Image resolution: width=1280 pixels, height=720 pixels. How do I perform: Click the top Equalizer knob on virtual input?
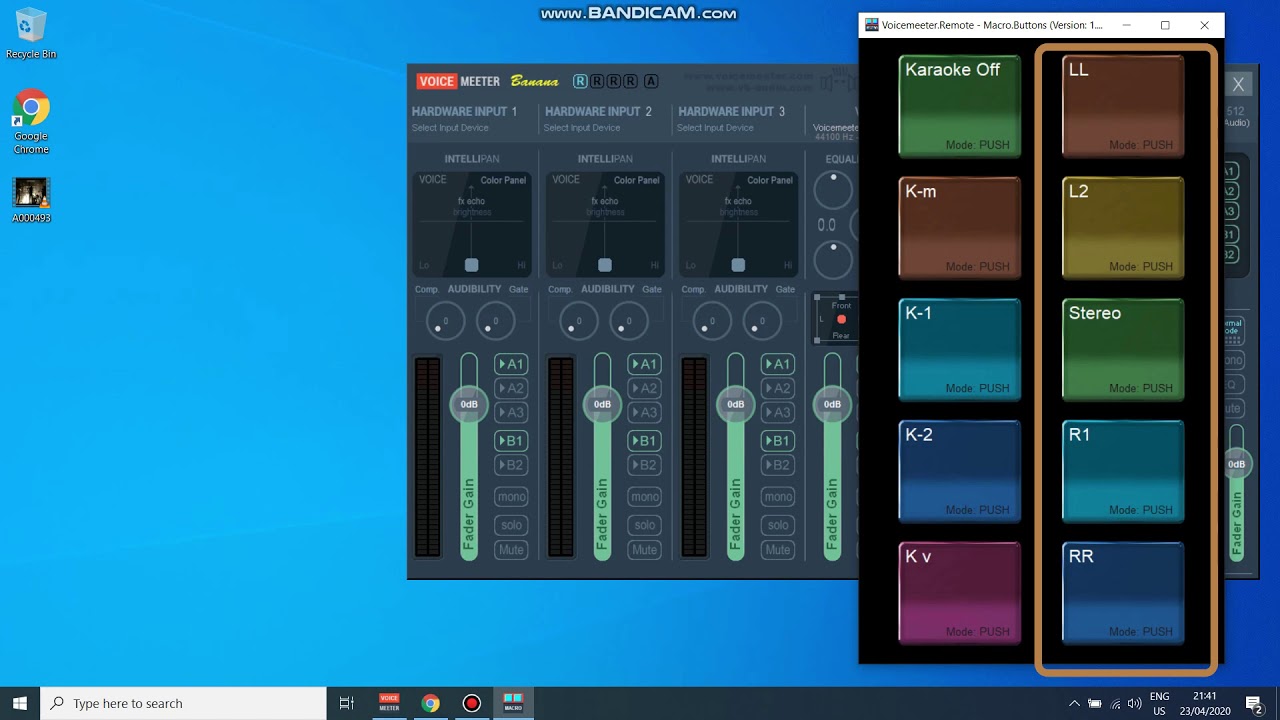(833, 190)
